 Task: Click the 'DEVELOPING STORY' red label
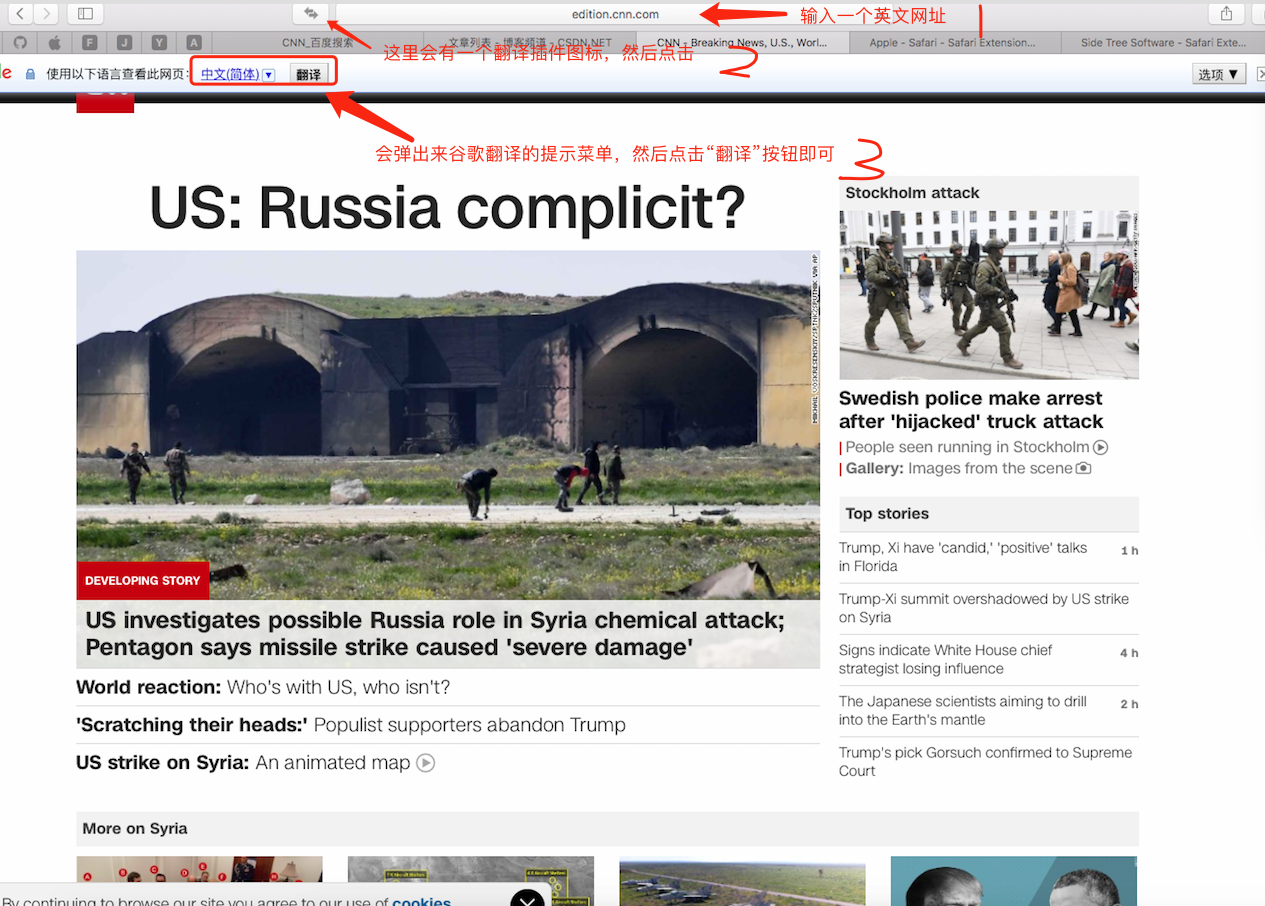[x=142, y=580]
